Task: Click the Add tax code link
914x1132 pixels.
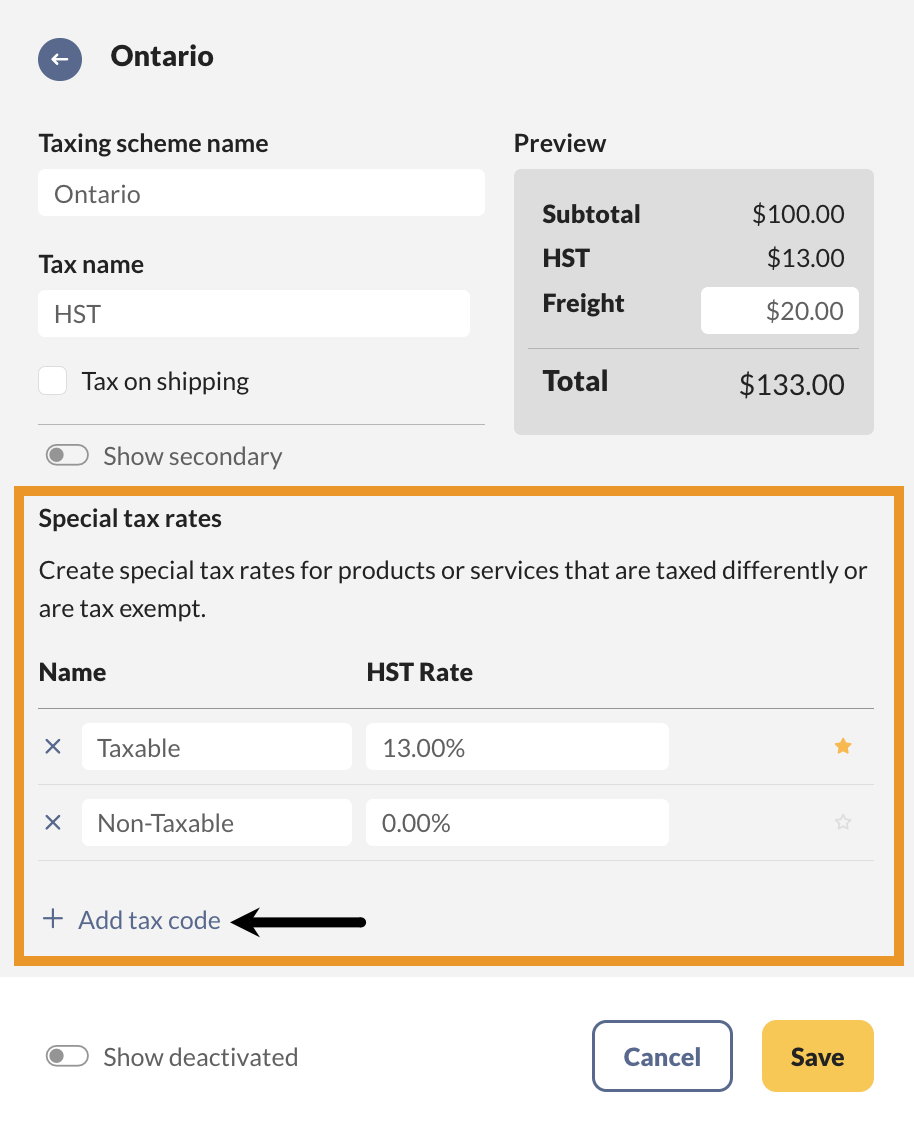Action: click(149, 920)
